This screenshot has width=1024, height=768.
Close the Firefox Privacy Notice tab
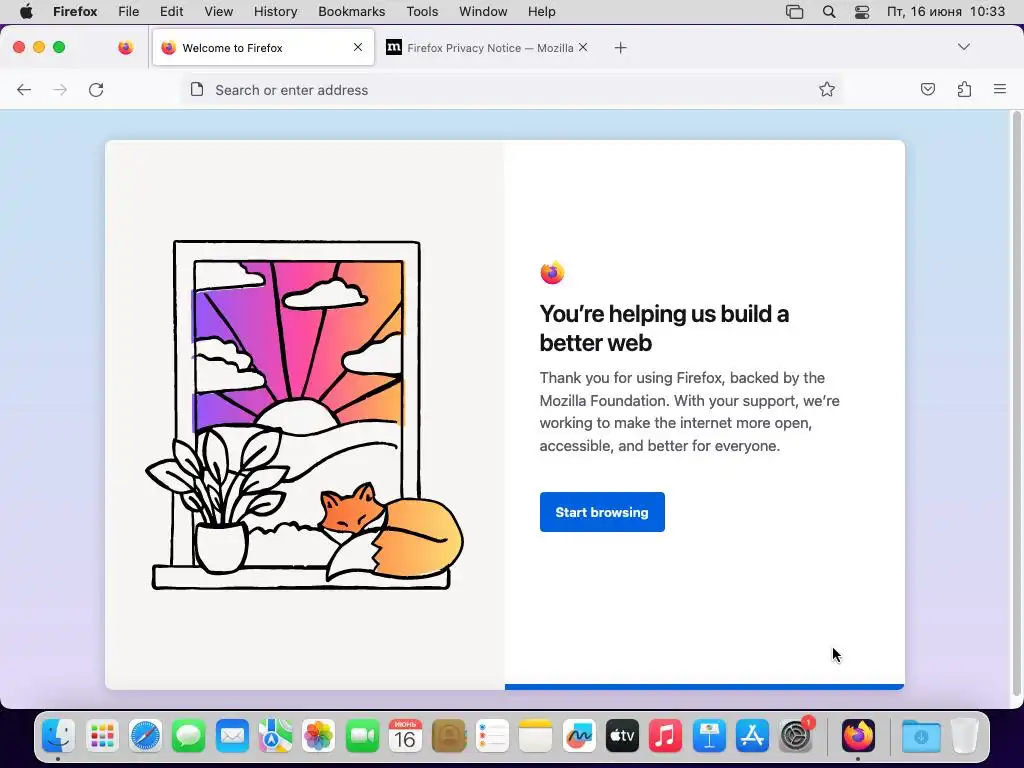point(583,47)
